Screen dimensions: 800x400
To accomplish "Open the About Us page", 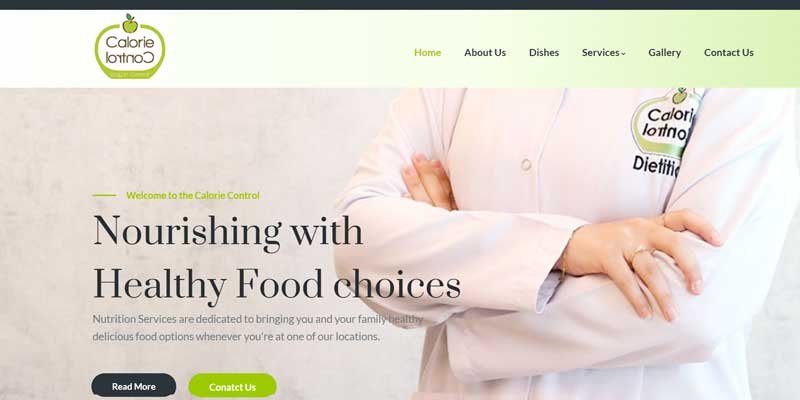I will point(485,53).
